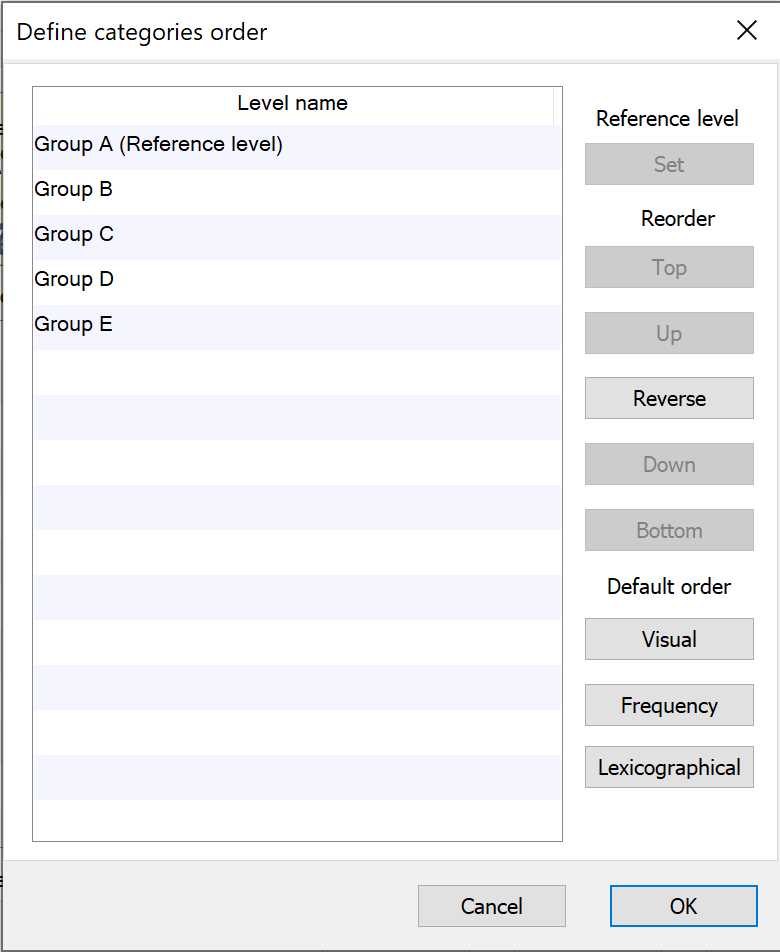Viewport: 780px width, 952px height.
Task: Click the Level name column header
Action: point(292,103)
